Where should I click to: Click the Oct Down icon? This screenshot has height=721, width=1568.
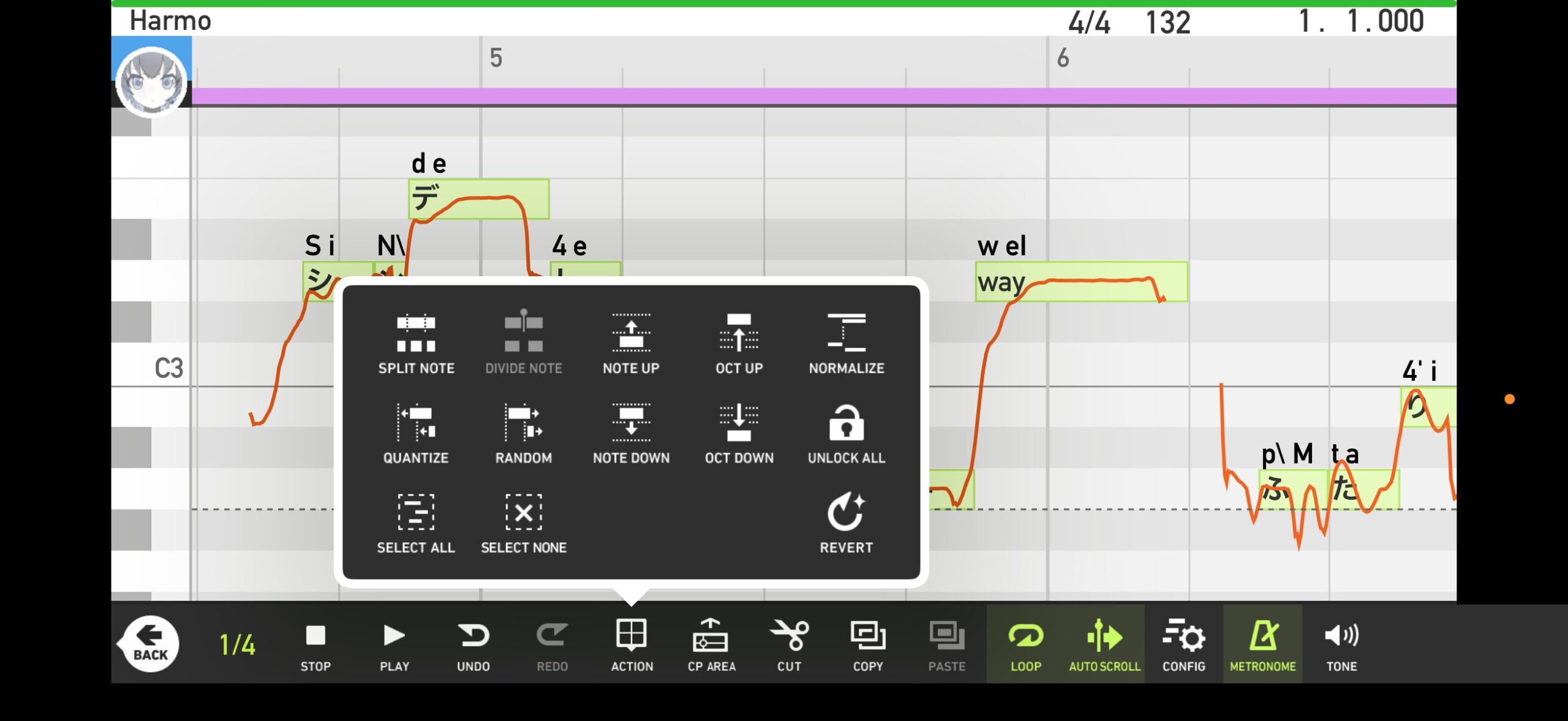[x=739, y=423]
